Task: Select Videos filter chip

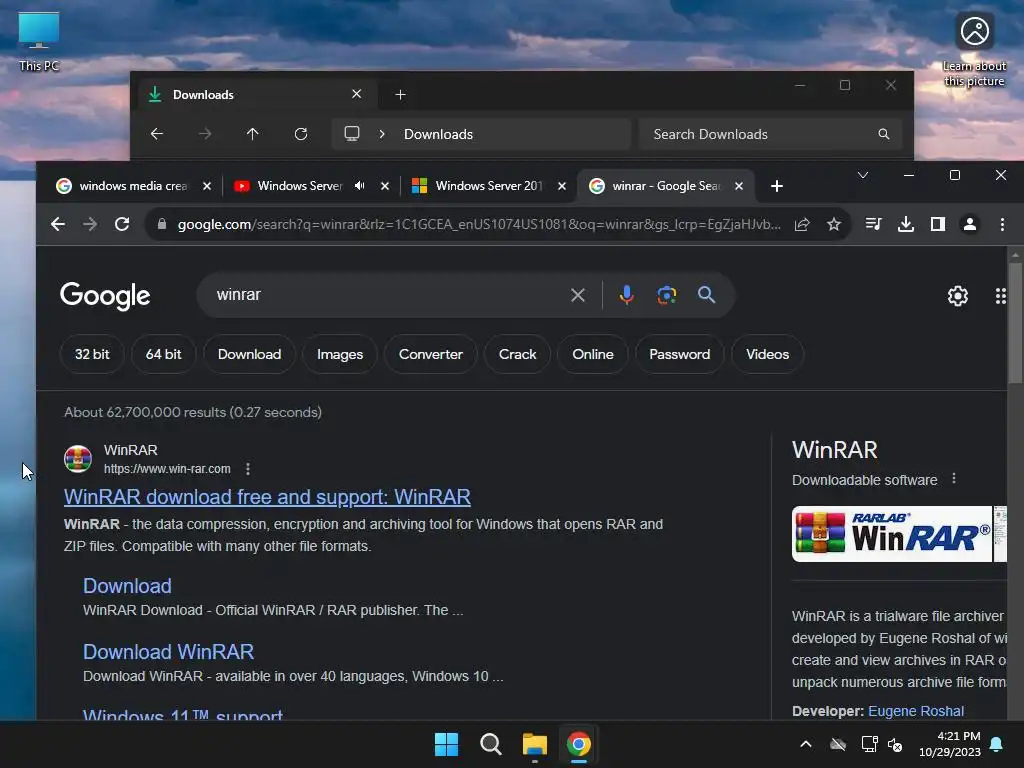Action: tap(767, 354)
